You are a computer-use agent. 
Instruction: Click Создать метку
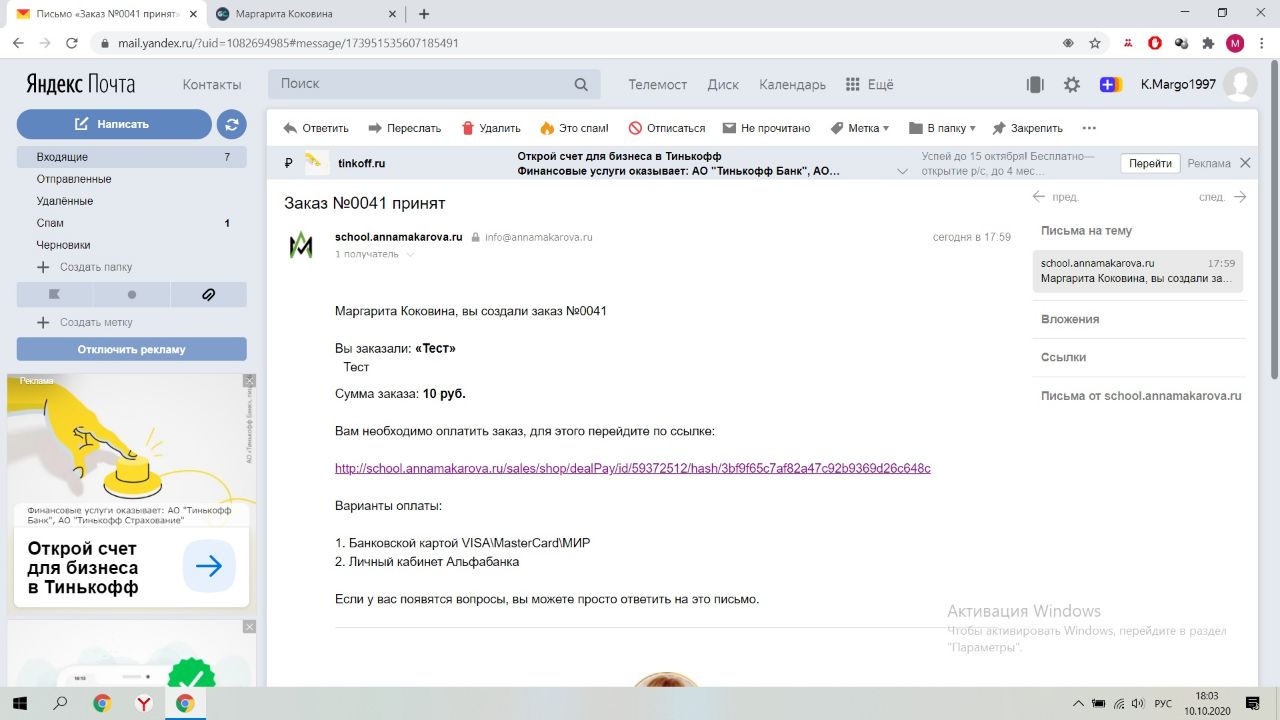pos(85,322)
